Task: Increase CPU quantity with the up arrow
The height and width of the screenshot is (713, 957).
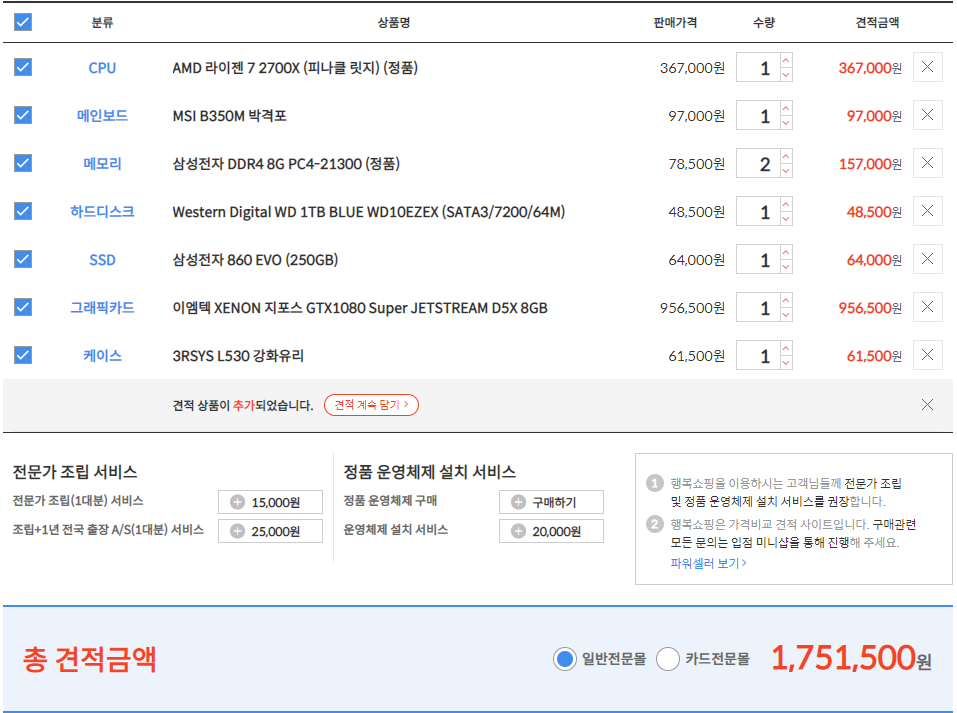Action: coord(786,60)
